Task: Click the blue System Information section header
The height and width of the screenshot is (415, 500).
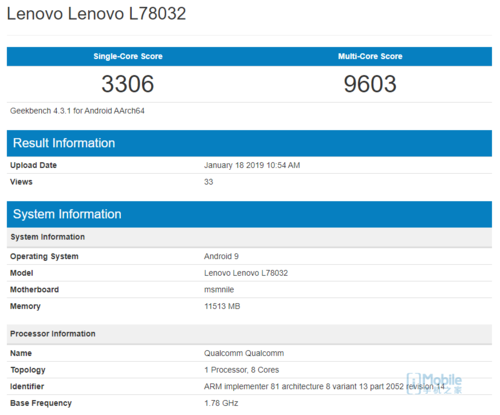Action: coord(249,214)
